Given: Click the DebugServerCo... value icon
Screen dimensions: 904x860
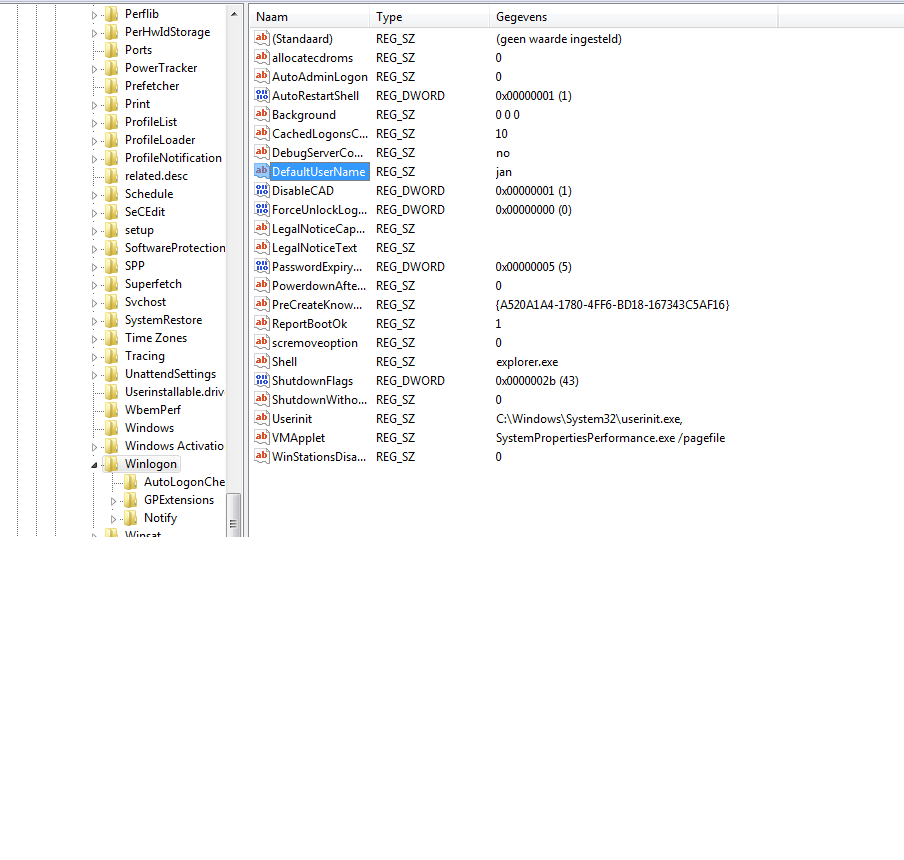Looking at the screenshot, I should coord(262,153).
